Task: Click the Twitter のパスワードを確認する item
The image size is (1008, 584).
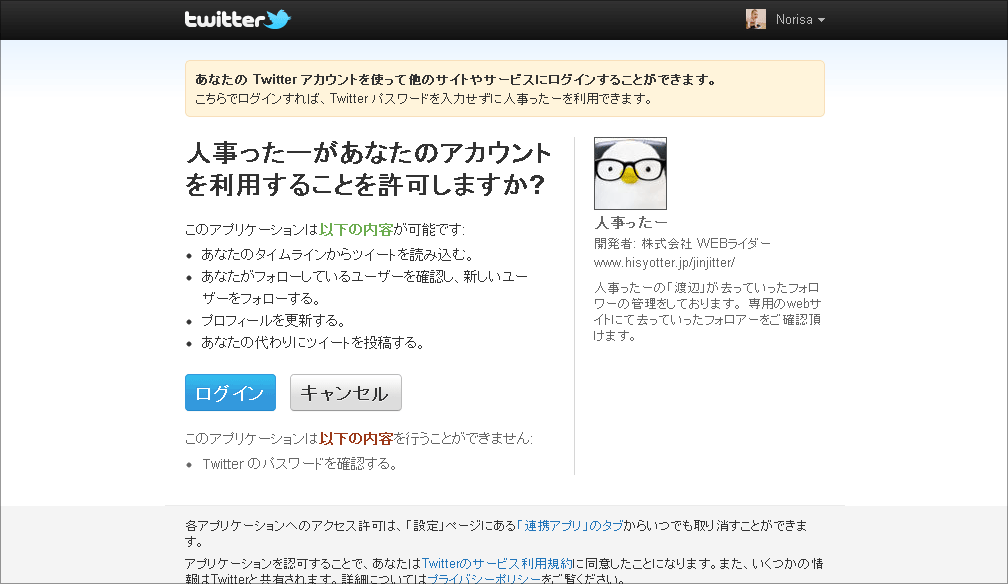Action: 300,464
